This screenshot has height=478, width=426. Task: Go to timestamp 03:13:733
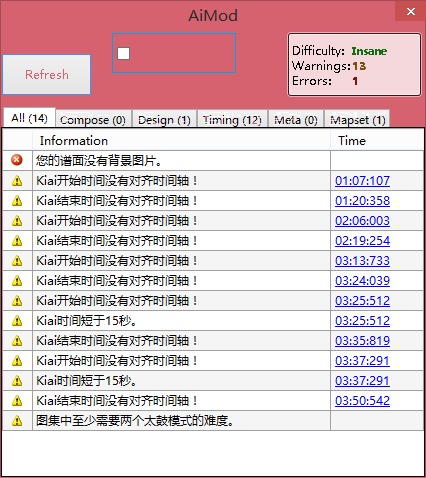[x=362, y=261]
